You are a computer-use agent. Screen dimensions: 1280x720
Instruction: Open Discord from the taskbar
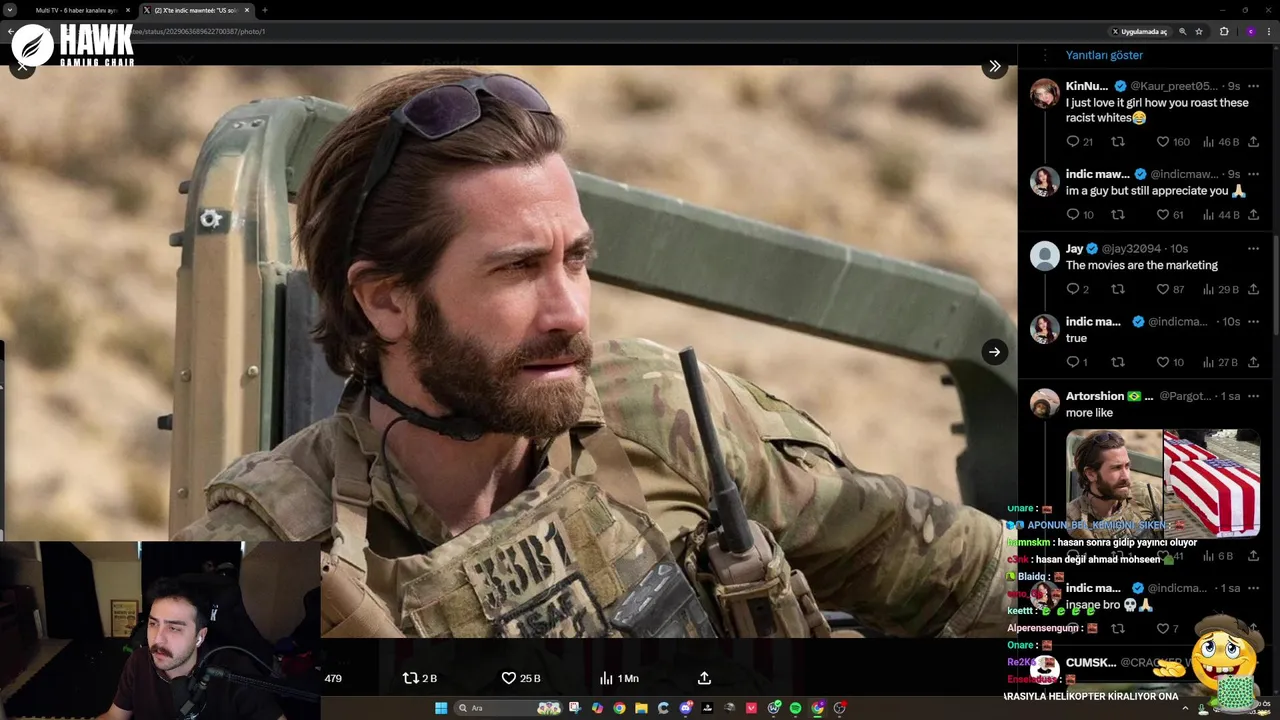(685, 708)
